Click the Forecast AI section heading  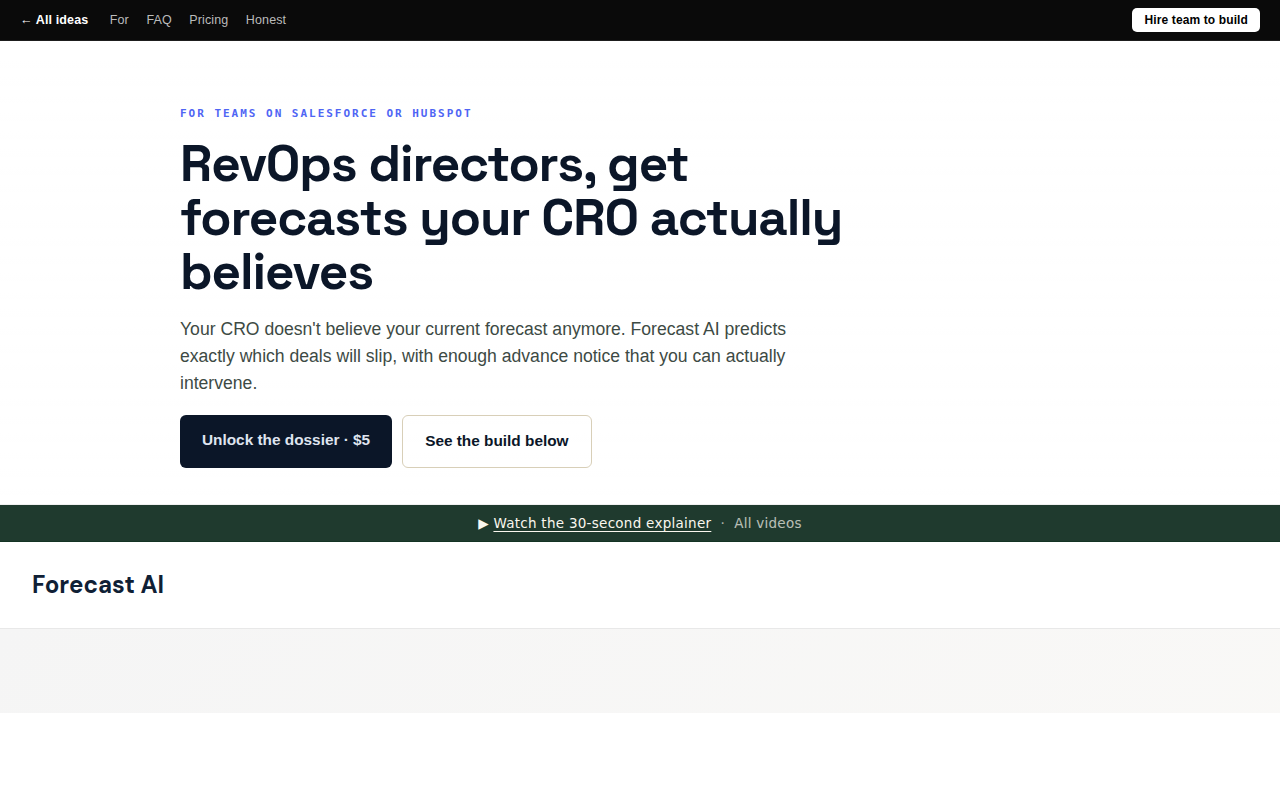point(98,585)
